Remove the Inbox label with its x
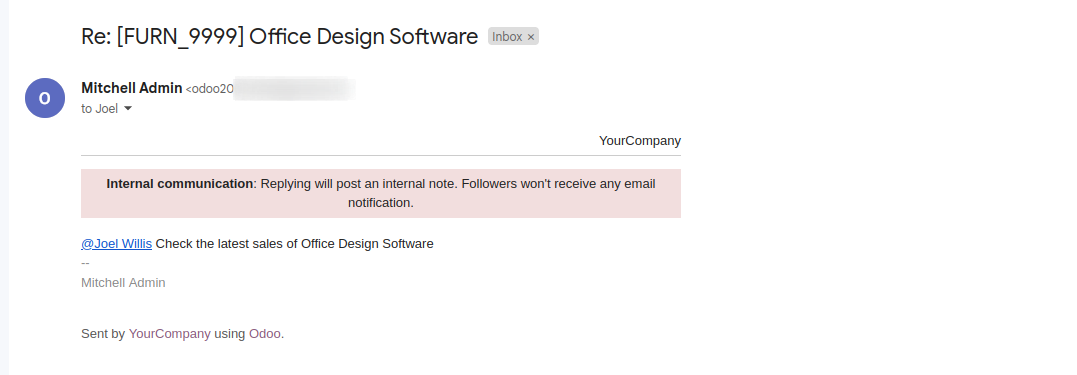The image size is (1077, 375). pyautogui.click(x=530, y=37)
